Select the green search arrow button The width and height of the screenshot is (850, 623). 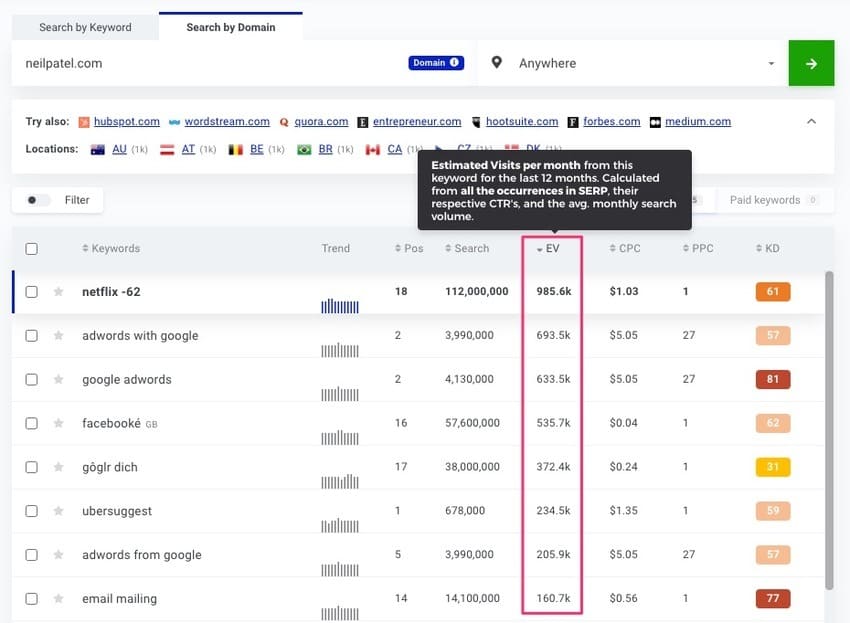point(811,62)
